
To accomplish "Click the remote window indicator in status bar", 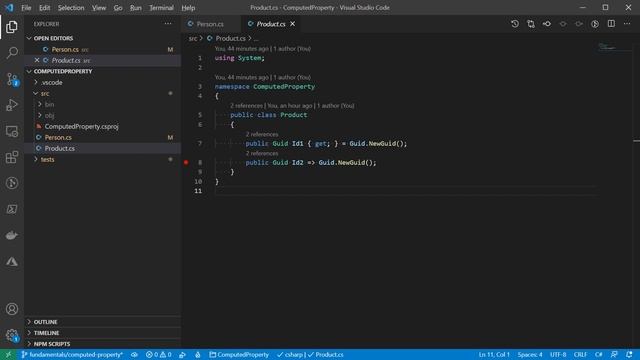I will (x=8, y=355).
